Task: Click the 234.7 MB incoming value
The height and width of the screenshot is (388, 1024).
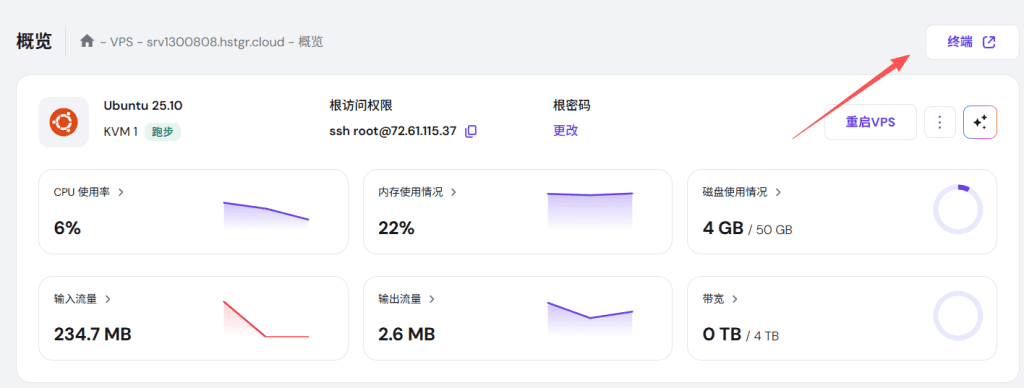Action: click(93, 334)
